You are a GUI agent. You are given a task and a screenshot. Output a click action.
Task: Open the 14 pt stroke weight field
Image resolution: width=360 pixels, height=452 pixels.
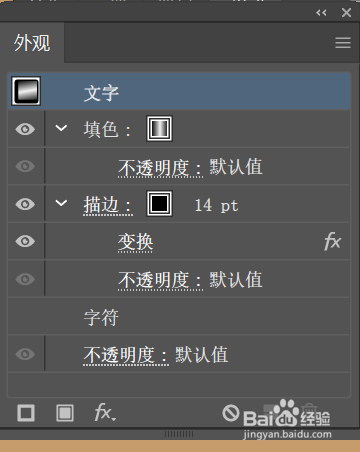216,205
